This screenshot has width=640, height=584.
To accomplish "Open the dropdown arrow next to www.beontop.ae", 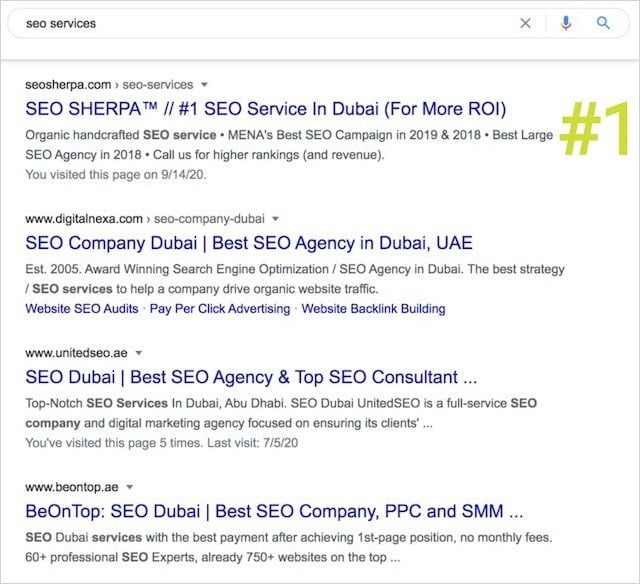I will (x=130, y=487).
